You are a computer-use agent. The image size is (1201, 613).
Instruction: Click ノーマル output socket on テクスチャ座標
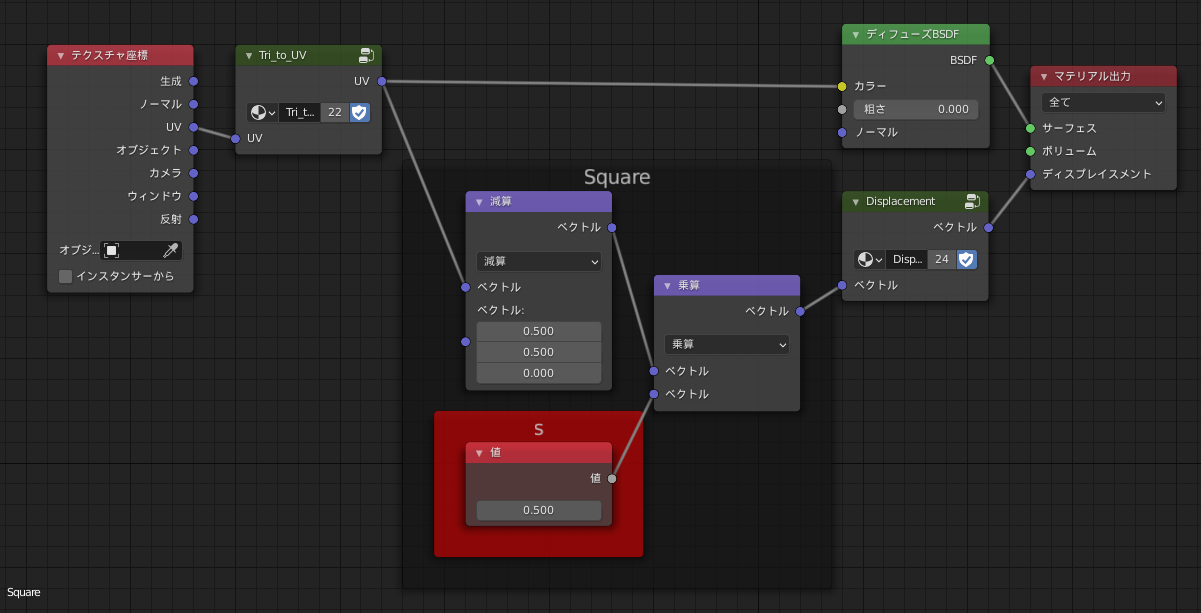pos(194,104)
